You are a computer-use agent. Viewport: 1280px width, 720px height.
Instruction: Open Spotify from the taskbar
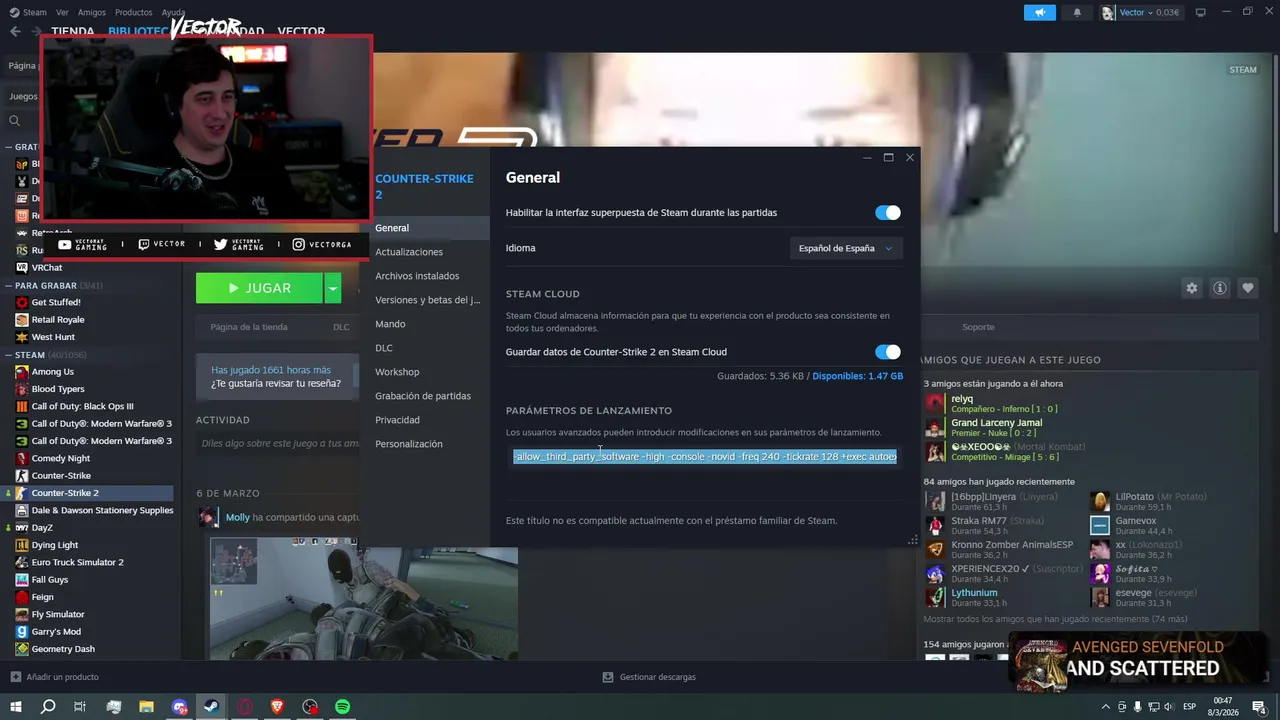point(342,706)
